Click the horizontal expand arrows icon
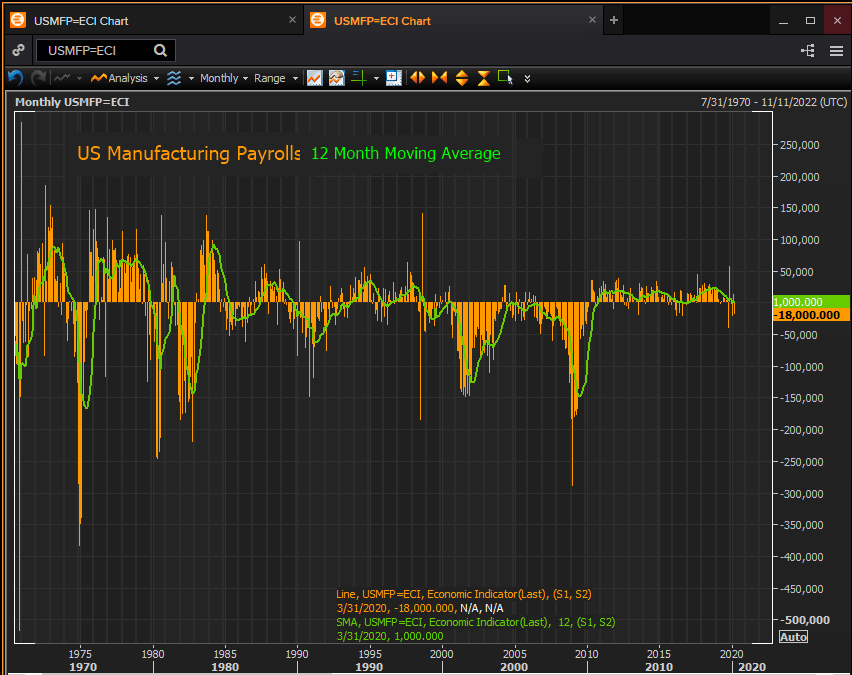 pos(417,78)
